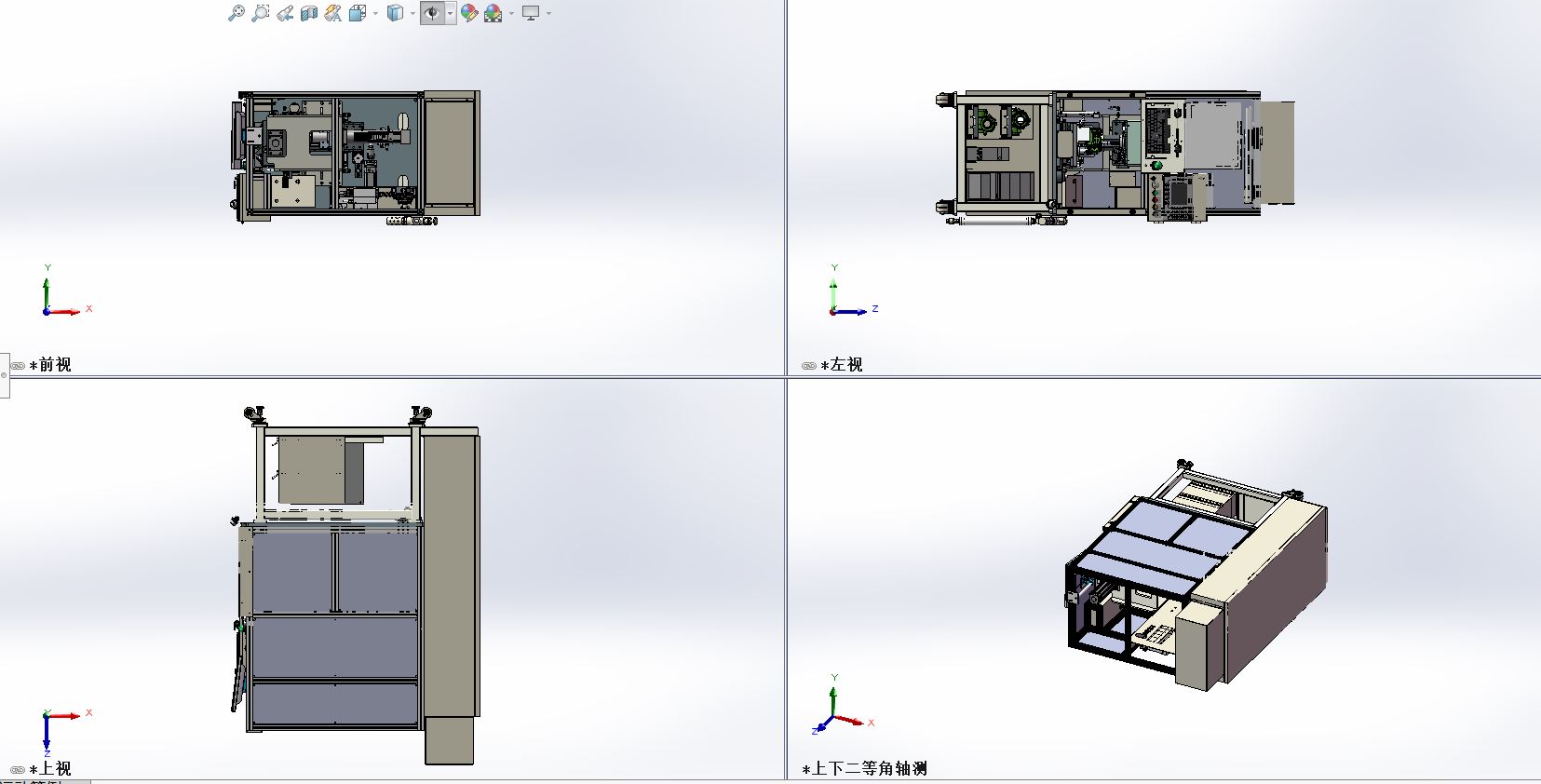This screenshot has width=1541, height=784.
Task: Toggle the view link icon beside 左视
Action: click(809, 366)
